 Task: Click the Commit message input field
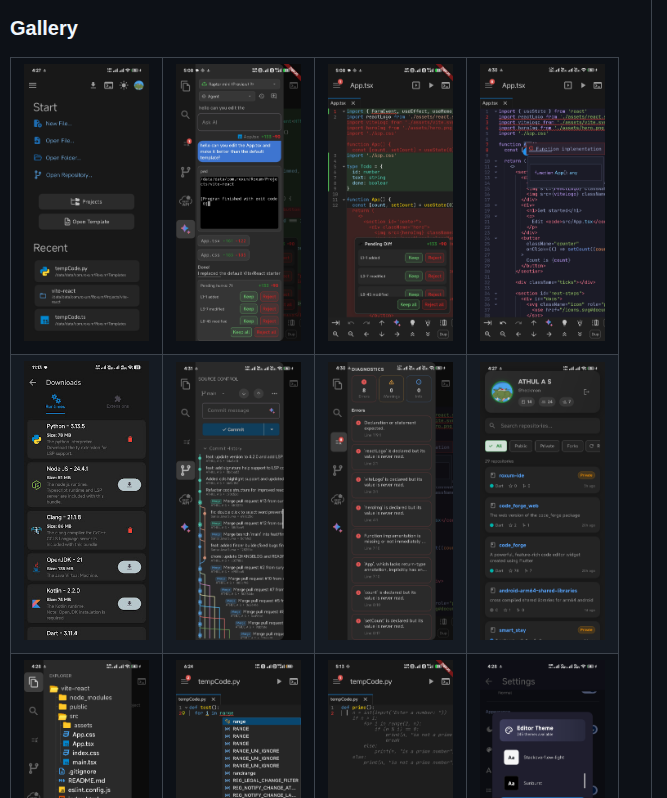241,410
